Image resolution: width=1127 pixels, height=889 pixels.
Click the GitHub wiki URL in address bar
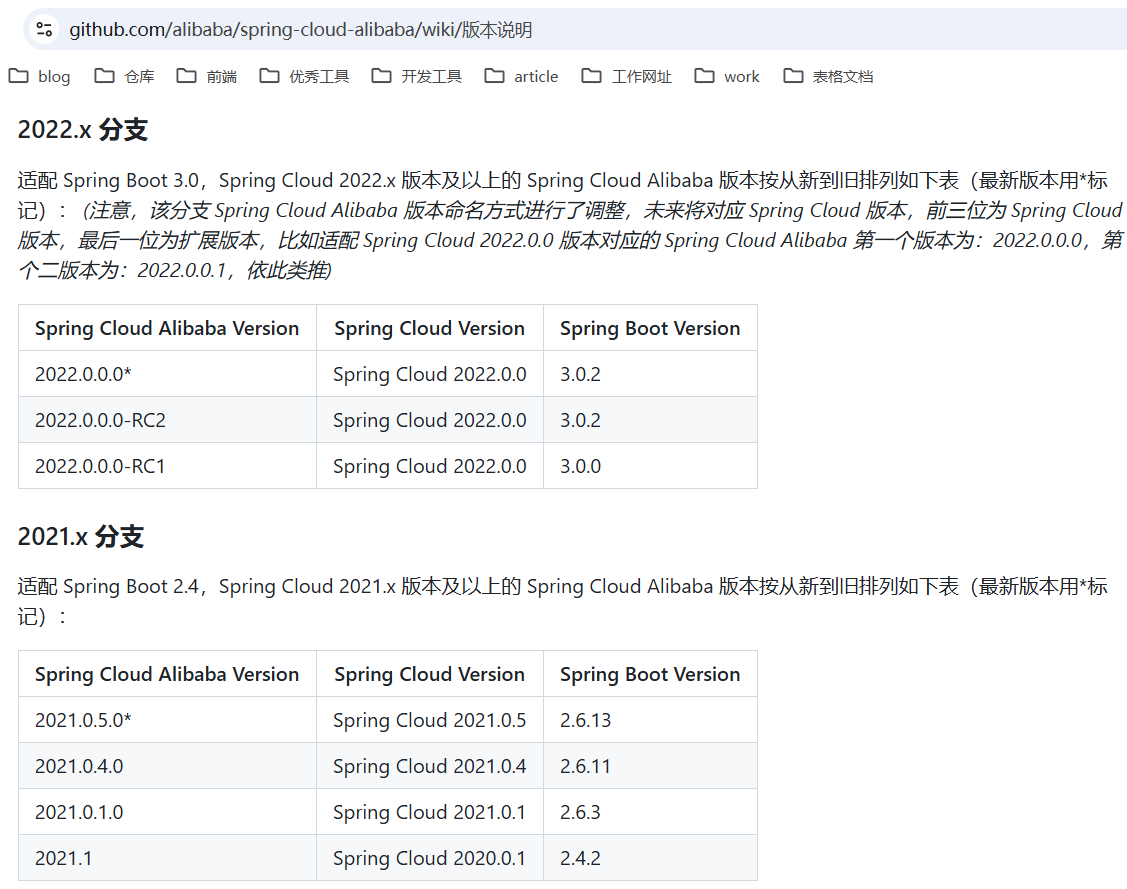point(300,30)
